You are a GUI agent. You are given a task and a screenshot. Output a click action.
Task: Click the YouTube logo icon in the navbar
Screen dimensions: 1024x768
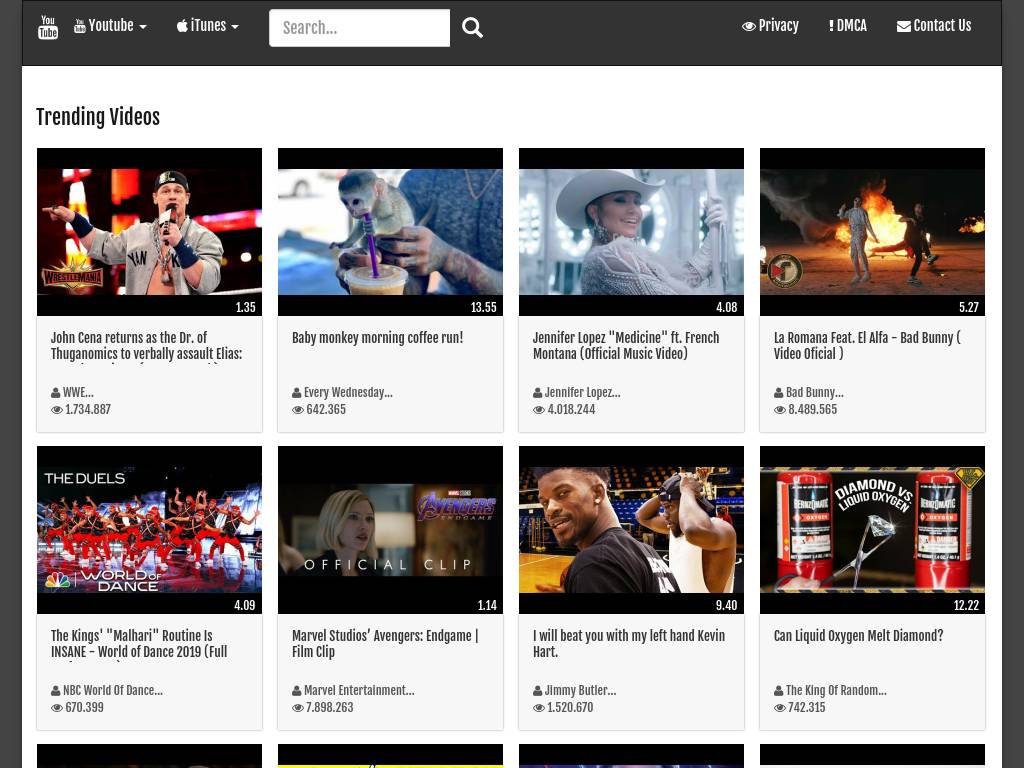point(48,27)
